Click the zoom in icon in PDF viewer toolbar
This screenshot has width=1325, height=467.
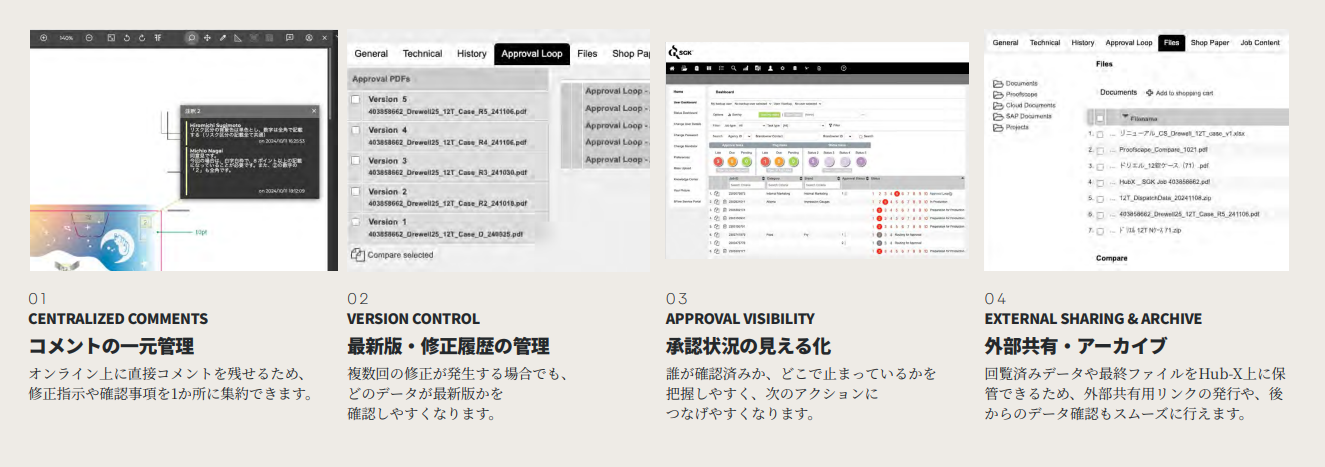[x=44, y=38]
